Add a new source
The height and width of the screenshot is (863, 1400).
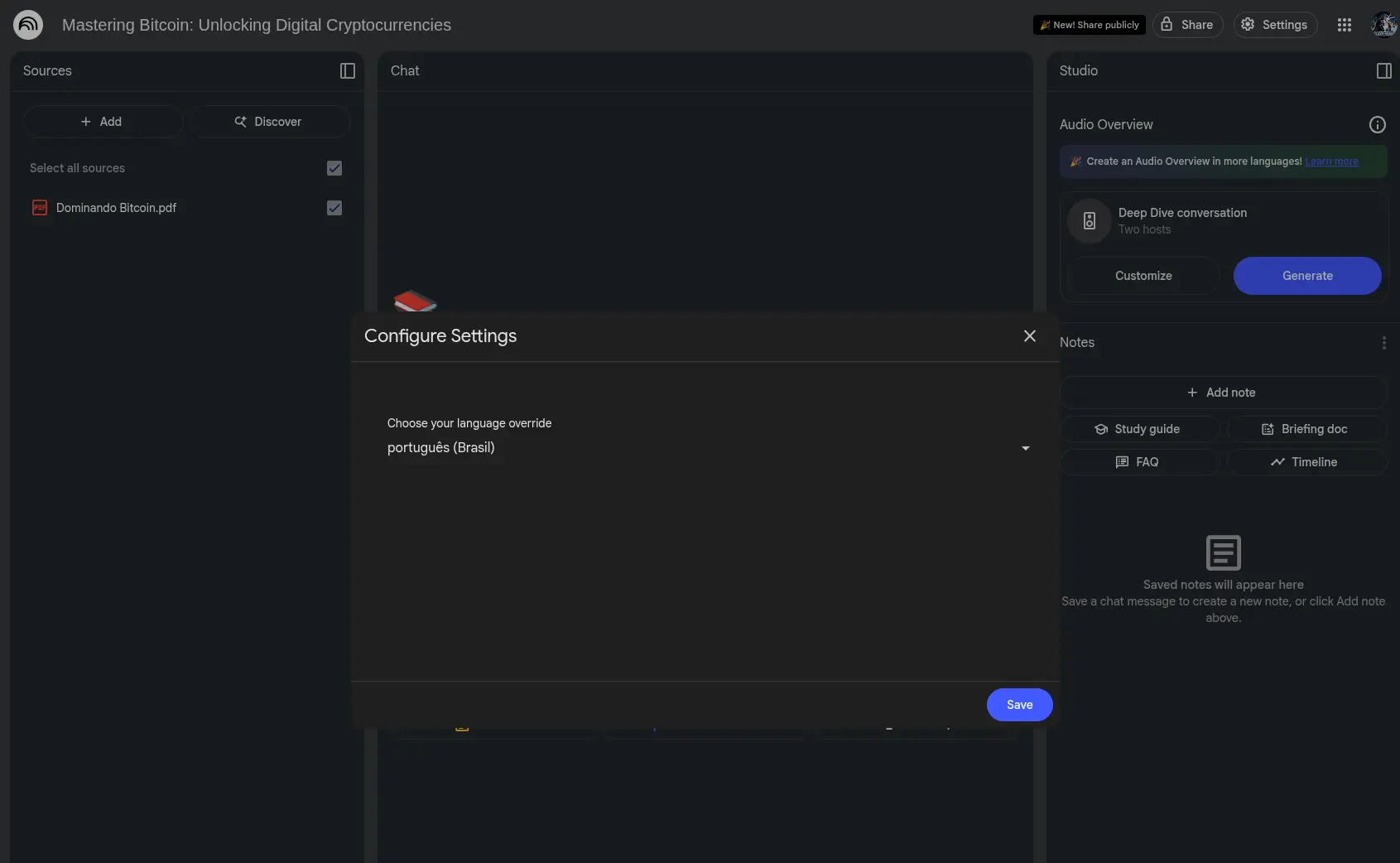(103, 122)
